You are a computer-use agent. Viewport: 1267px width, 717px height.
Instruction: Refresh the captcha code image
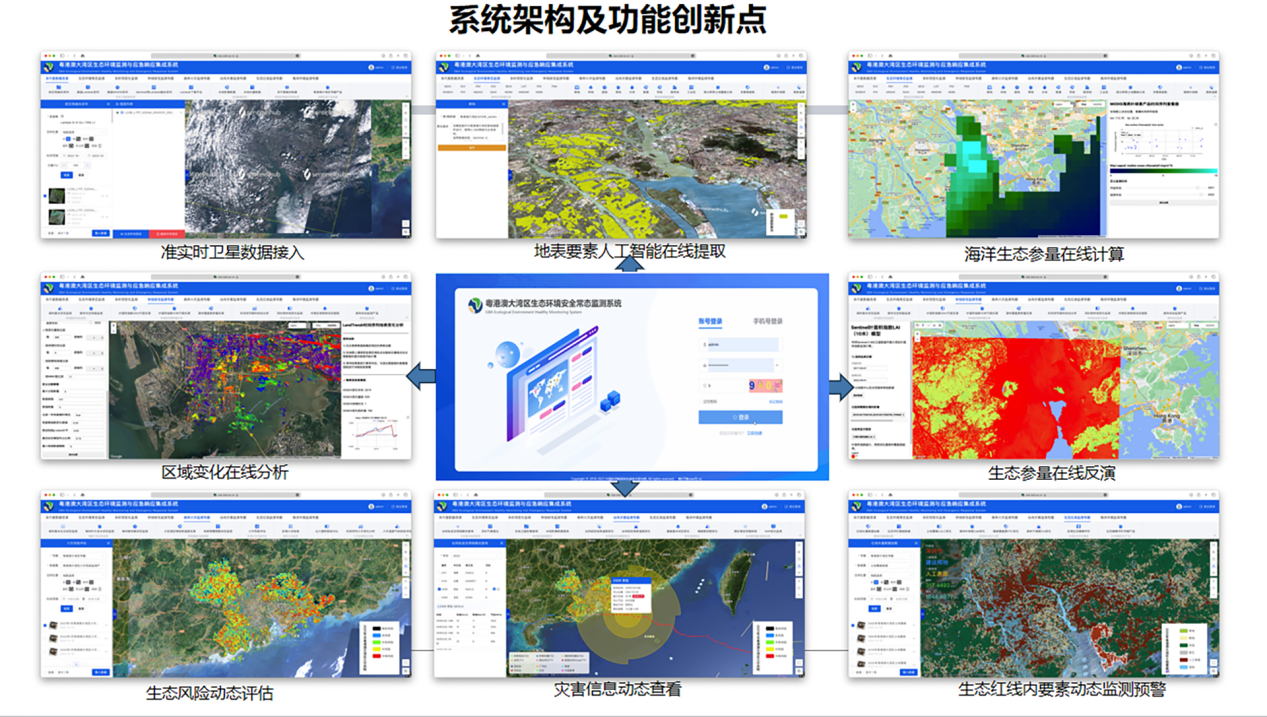[x=766, y=385]
